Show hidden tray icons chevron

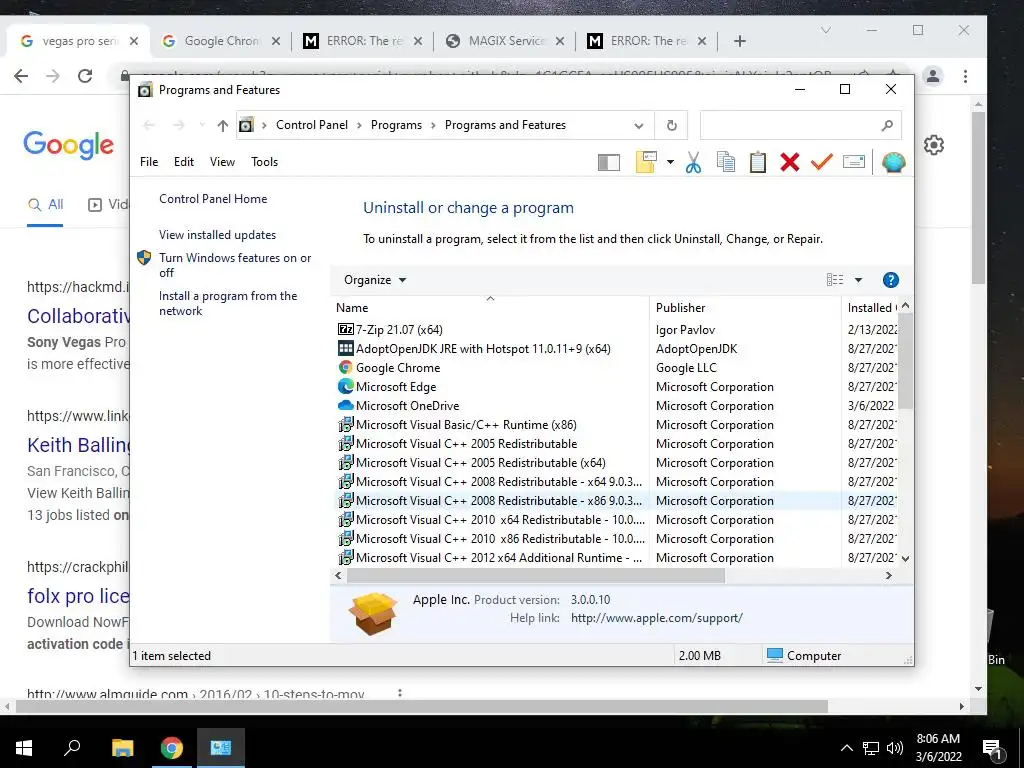pyautogui.click(x=846, y=748)
